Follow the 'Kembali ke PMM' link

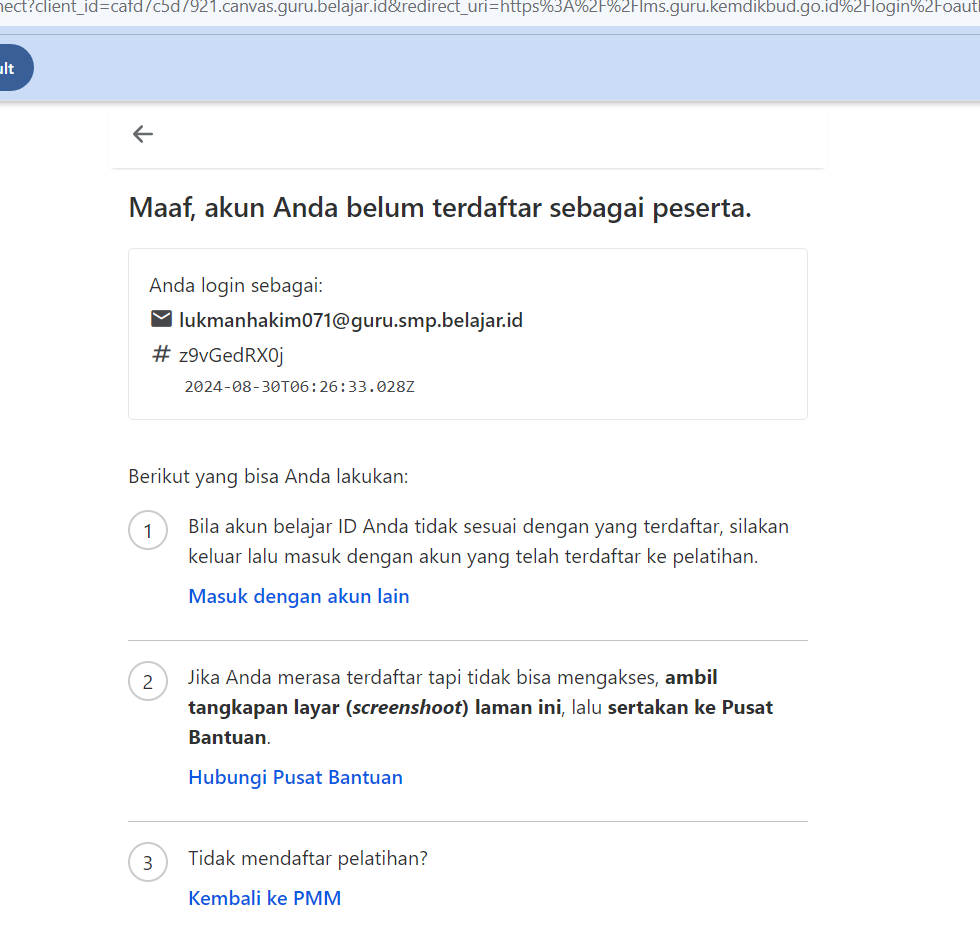tap(265, 898)
